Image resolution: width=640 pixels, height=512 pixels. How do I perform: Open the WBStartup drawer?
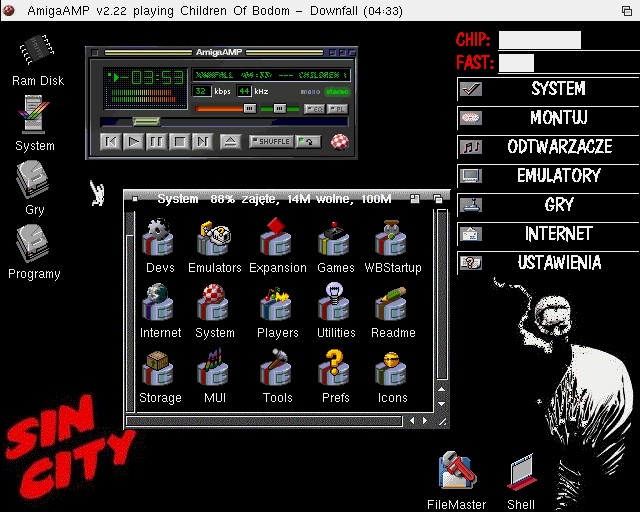click(x=391, y=238)
